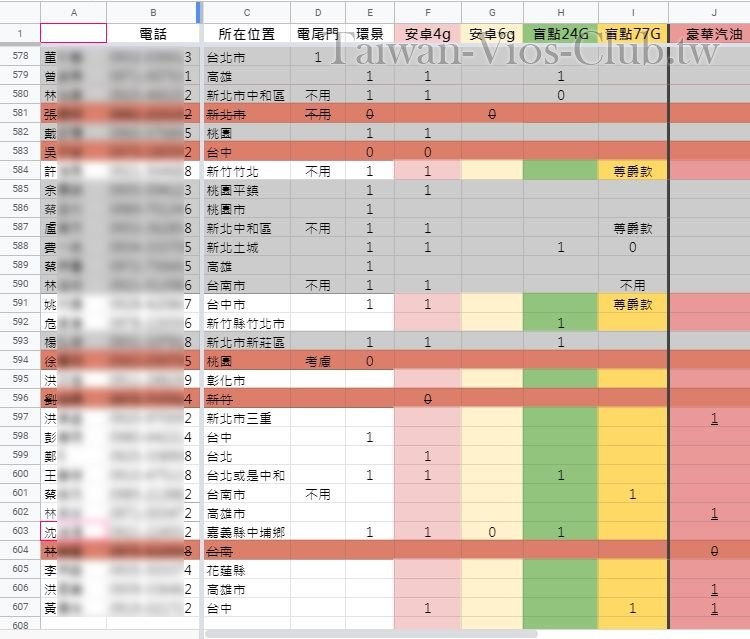Click 不用 in 盲點77G column row 590
Viewport: 750px width, 639px height.
(x=633, y=285)
